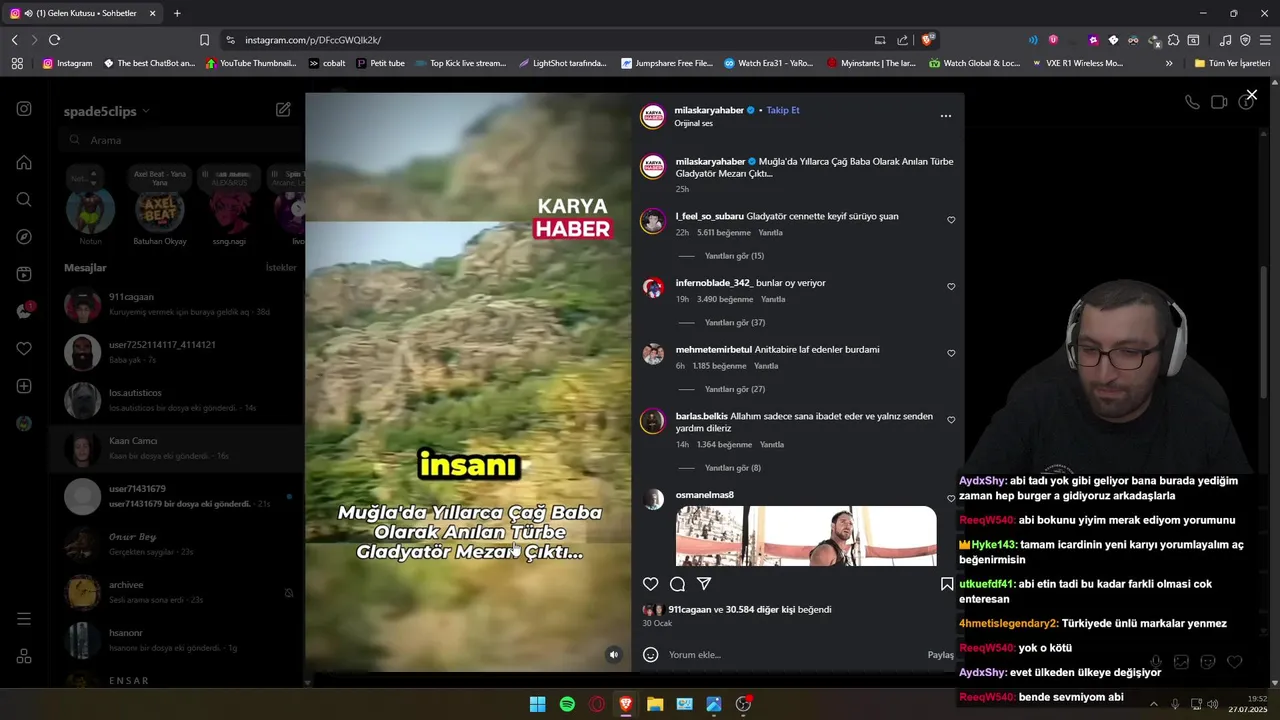Open File Explorer from taskbar
Image resolution: width=1280 pixels, height=720 pixels.
tap(655, 704)
